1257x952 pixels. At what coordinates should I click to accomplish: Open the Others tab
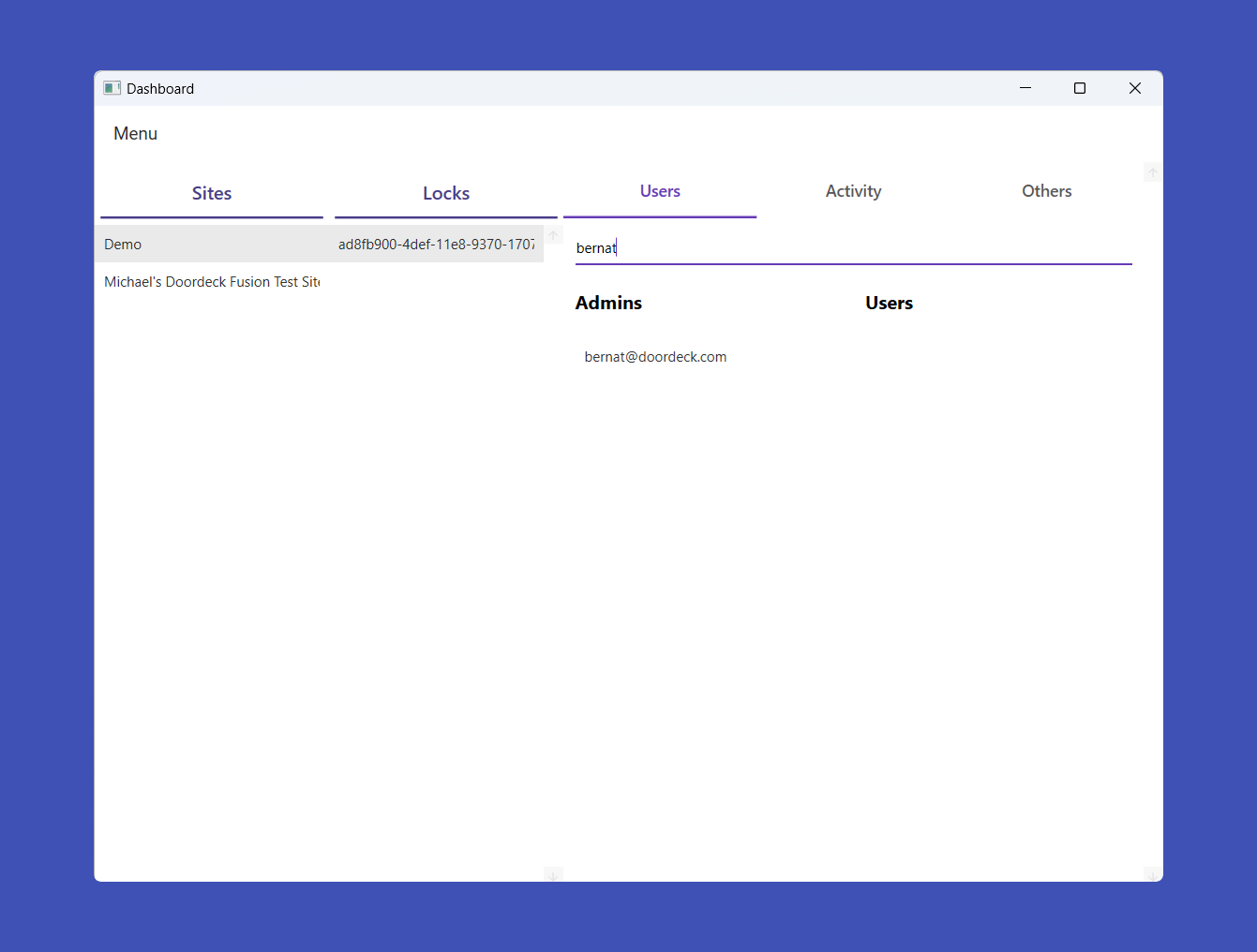point(1046,191)
